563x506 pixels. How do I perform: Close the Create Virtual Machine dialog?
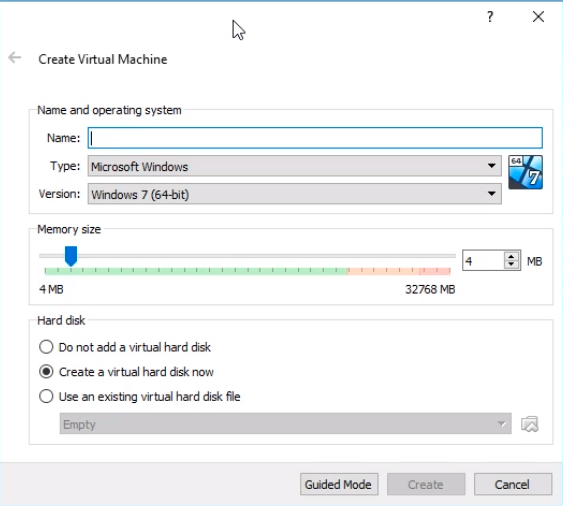[x=538, y=17]
